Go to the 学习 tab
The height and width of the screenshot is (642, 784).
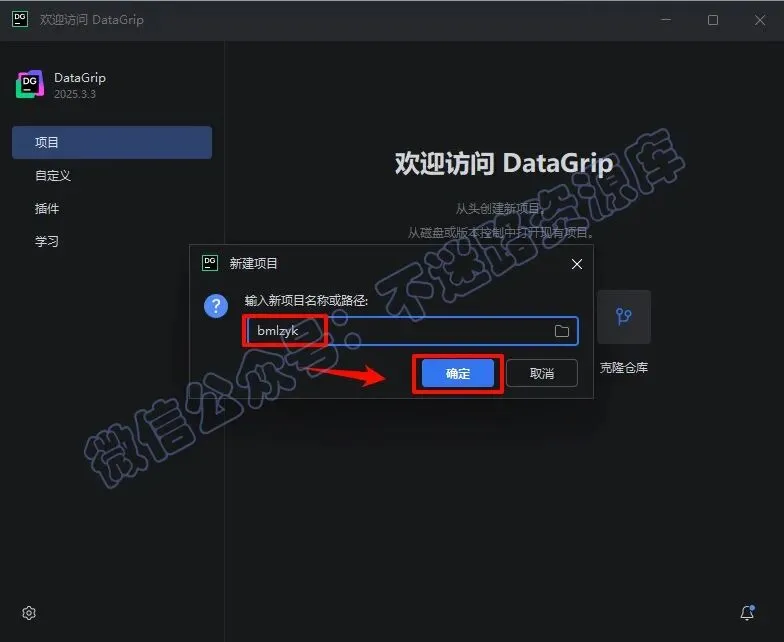[47, 242]
